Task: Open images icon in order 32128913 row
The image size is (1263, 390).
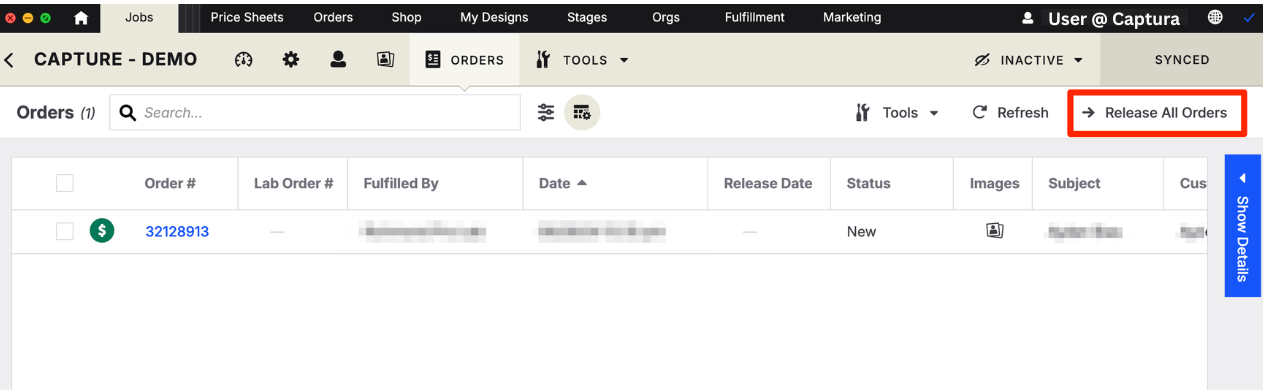Action: [995, 231]
